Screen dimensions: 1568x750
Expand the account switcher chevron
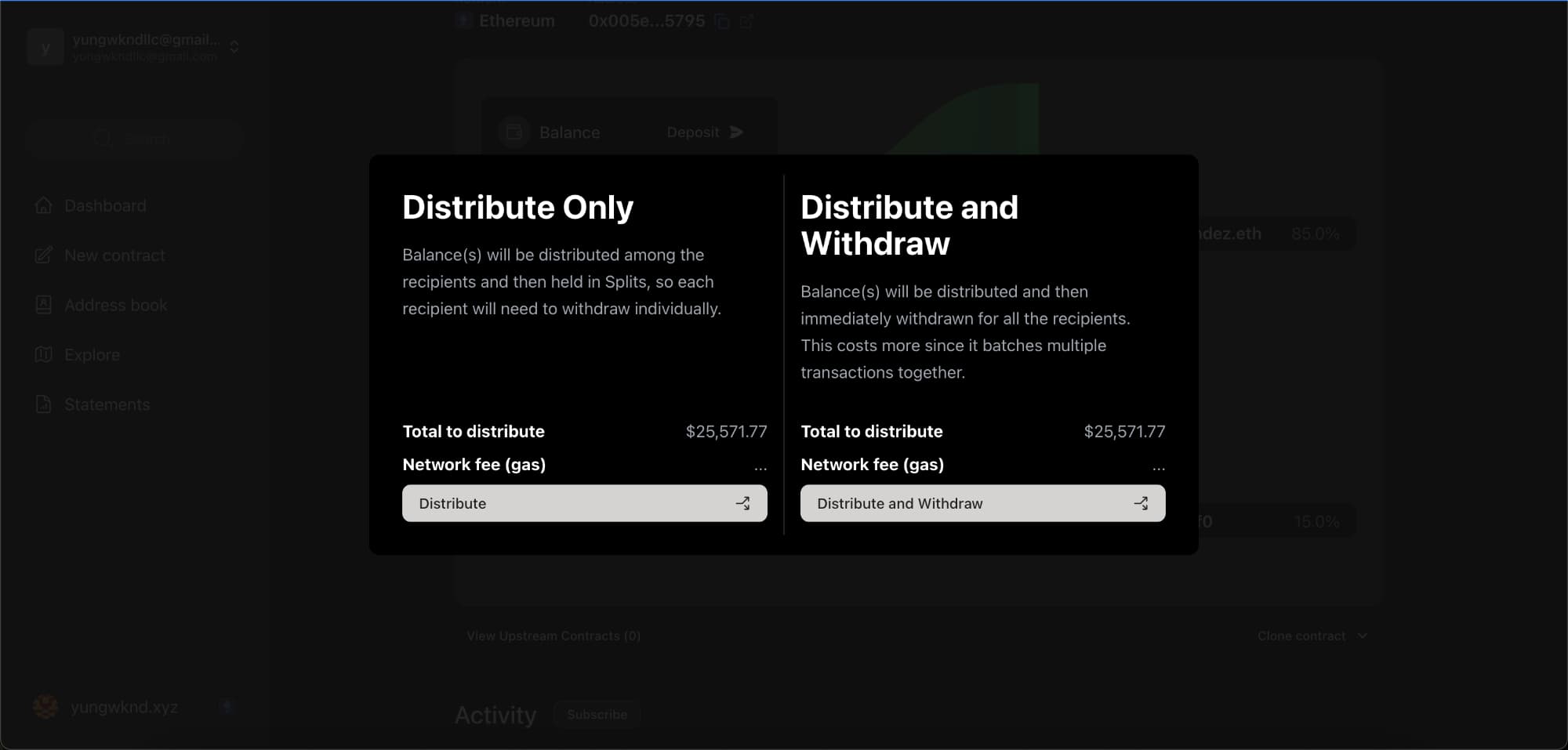[234, 47]
